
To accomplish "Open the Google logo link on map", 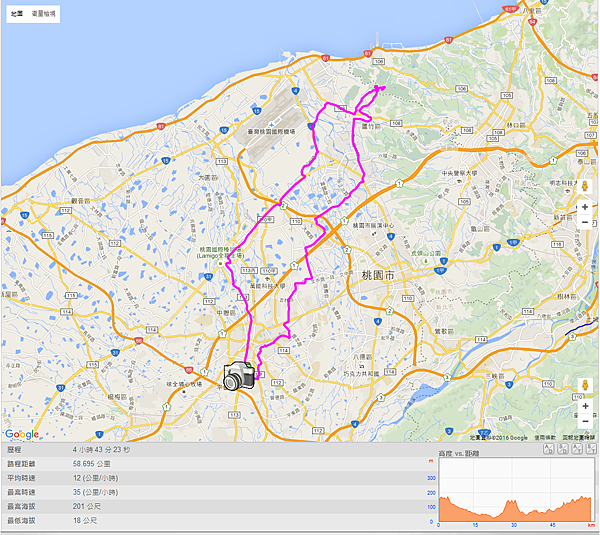I will pos(22,434).
